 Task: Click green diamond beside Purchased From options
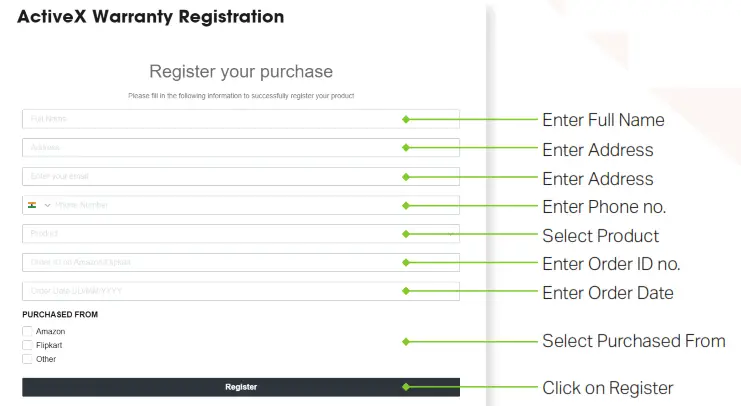tap(406, 341)
